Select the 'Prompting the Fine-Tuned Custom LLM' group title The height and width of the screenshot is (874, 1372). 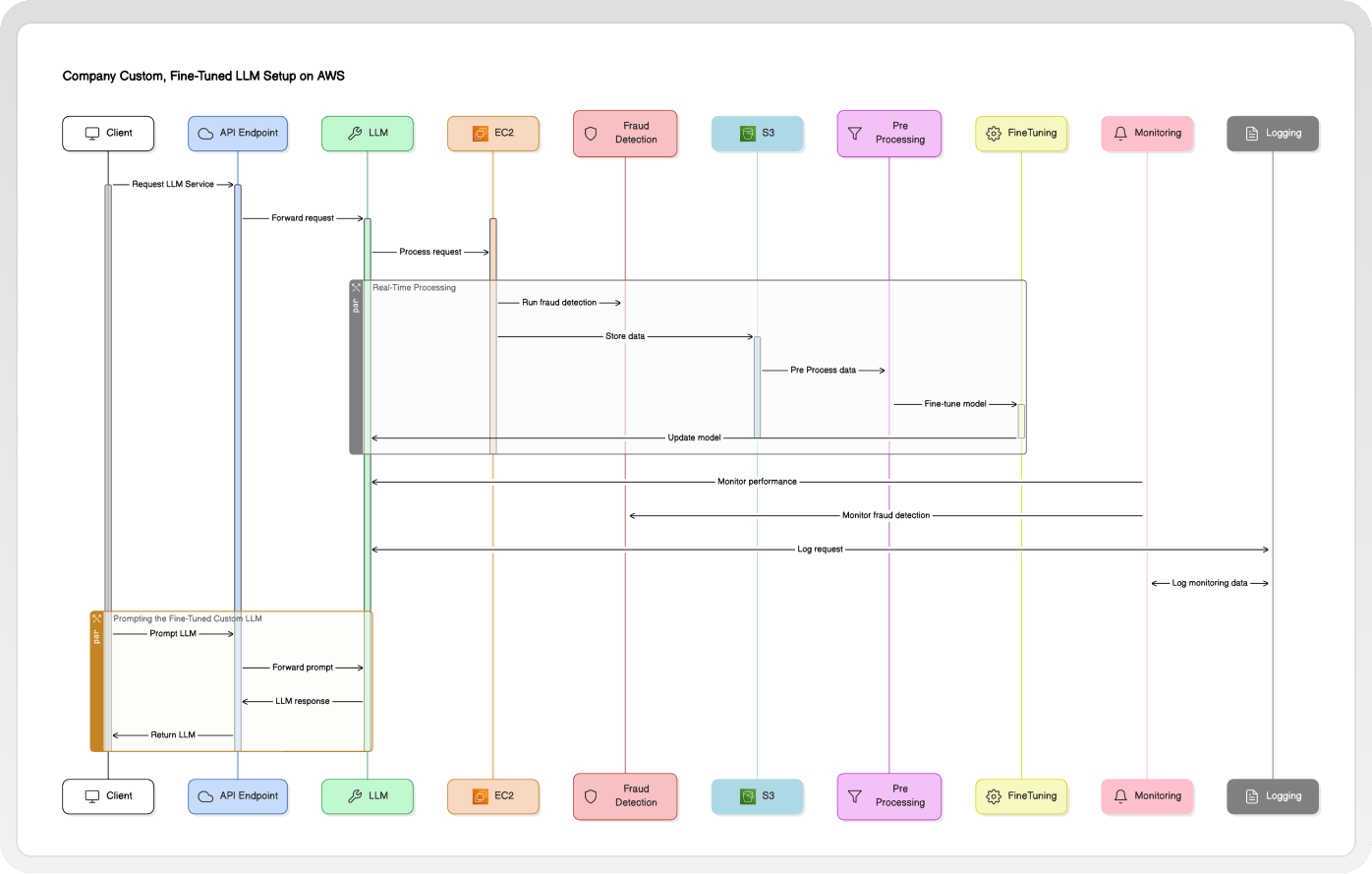188,619
